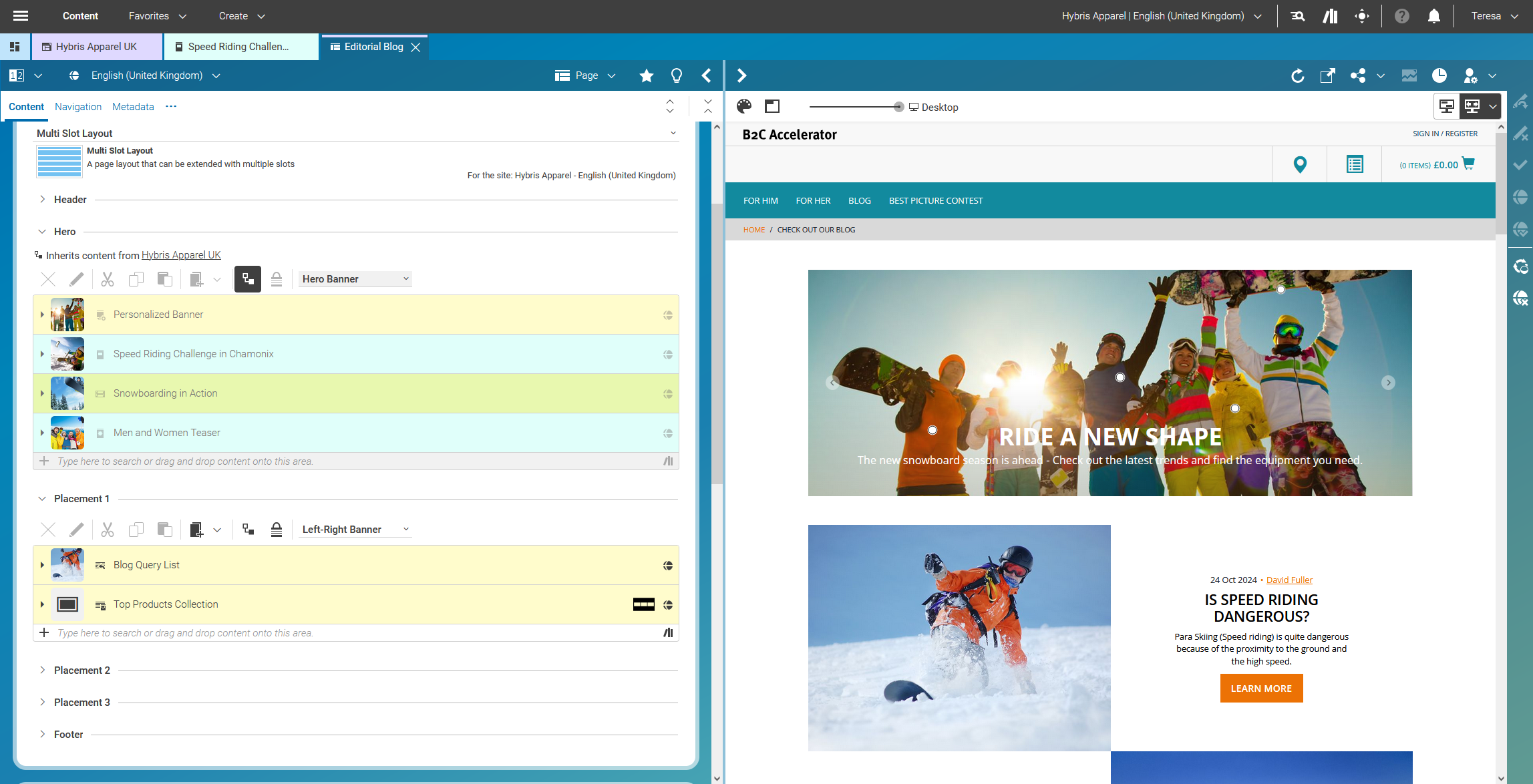Image resolution: width=1533 pixels, height=784 pixels.
Task: Open the color palette icon in preview
Action: click(744, 106)
